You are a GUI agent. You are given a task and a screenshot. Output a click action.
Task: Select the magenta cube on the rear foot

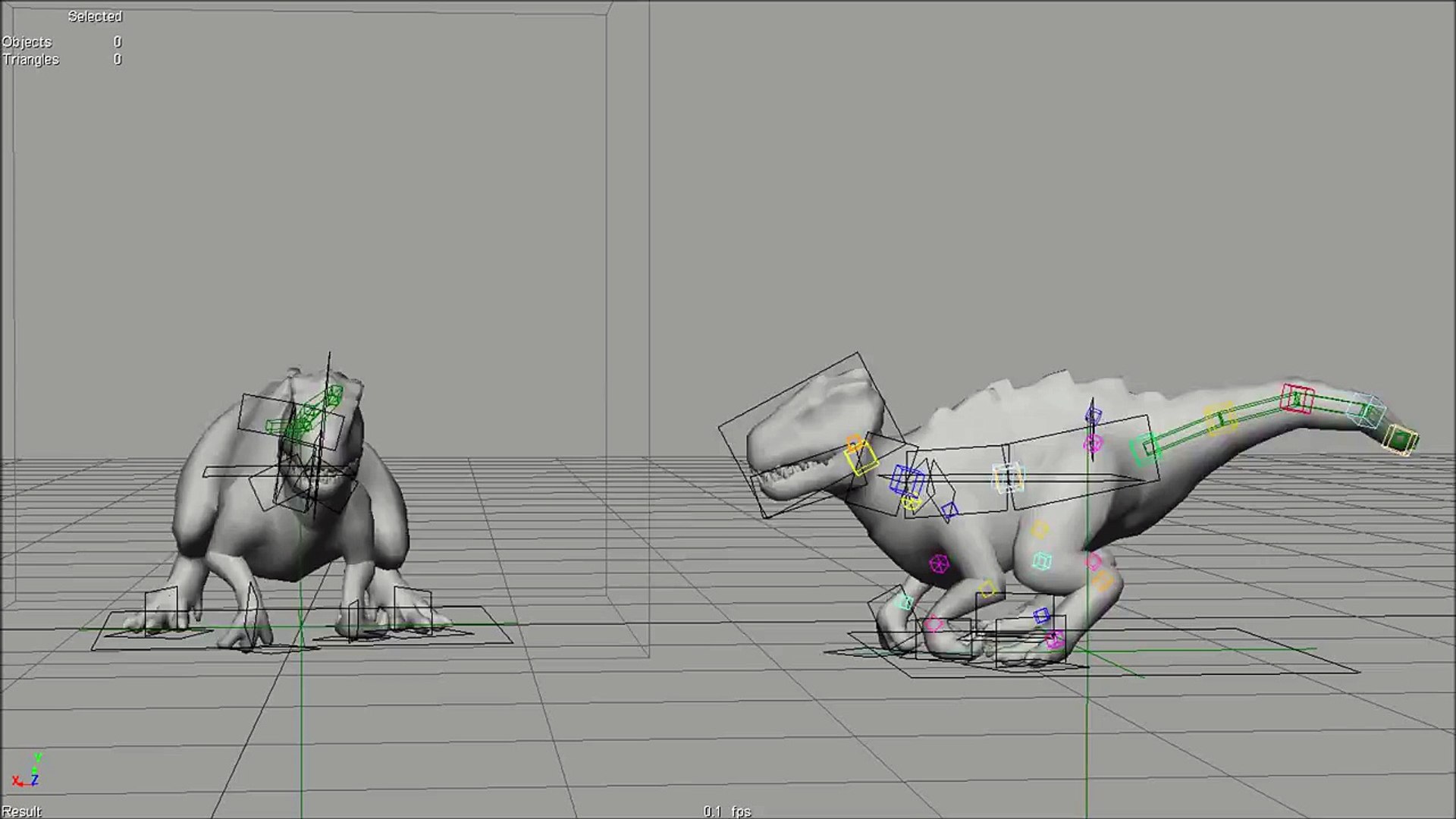pos(1054,639)
